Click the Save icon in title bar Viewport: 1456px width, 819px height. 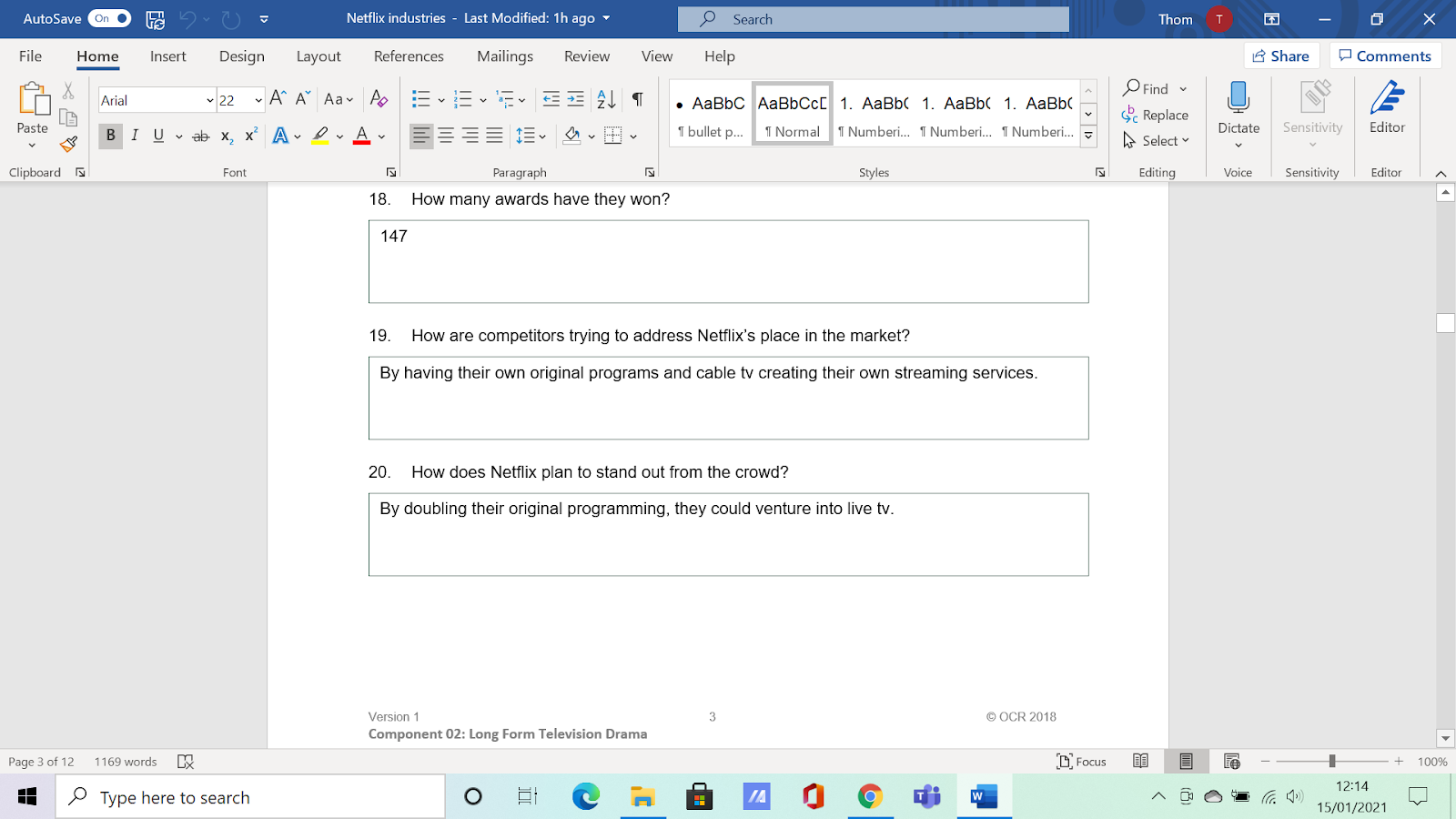tap(156, 19)
